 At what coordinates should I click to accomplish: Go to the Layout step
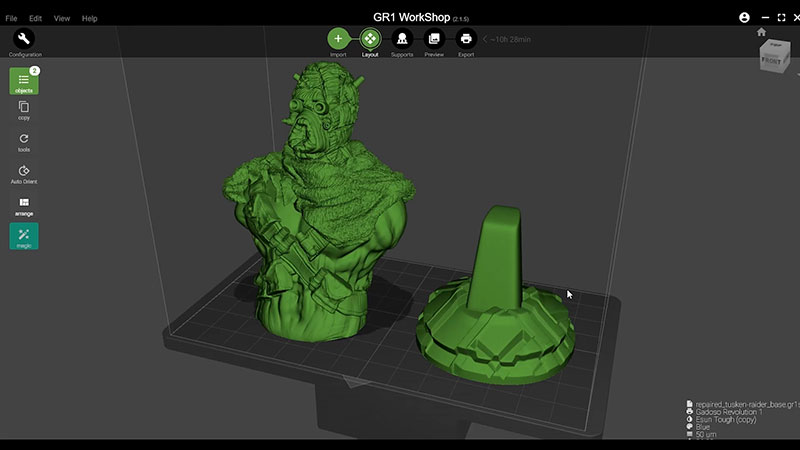[x=370, y=39]
